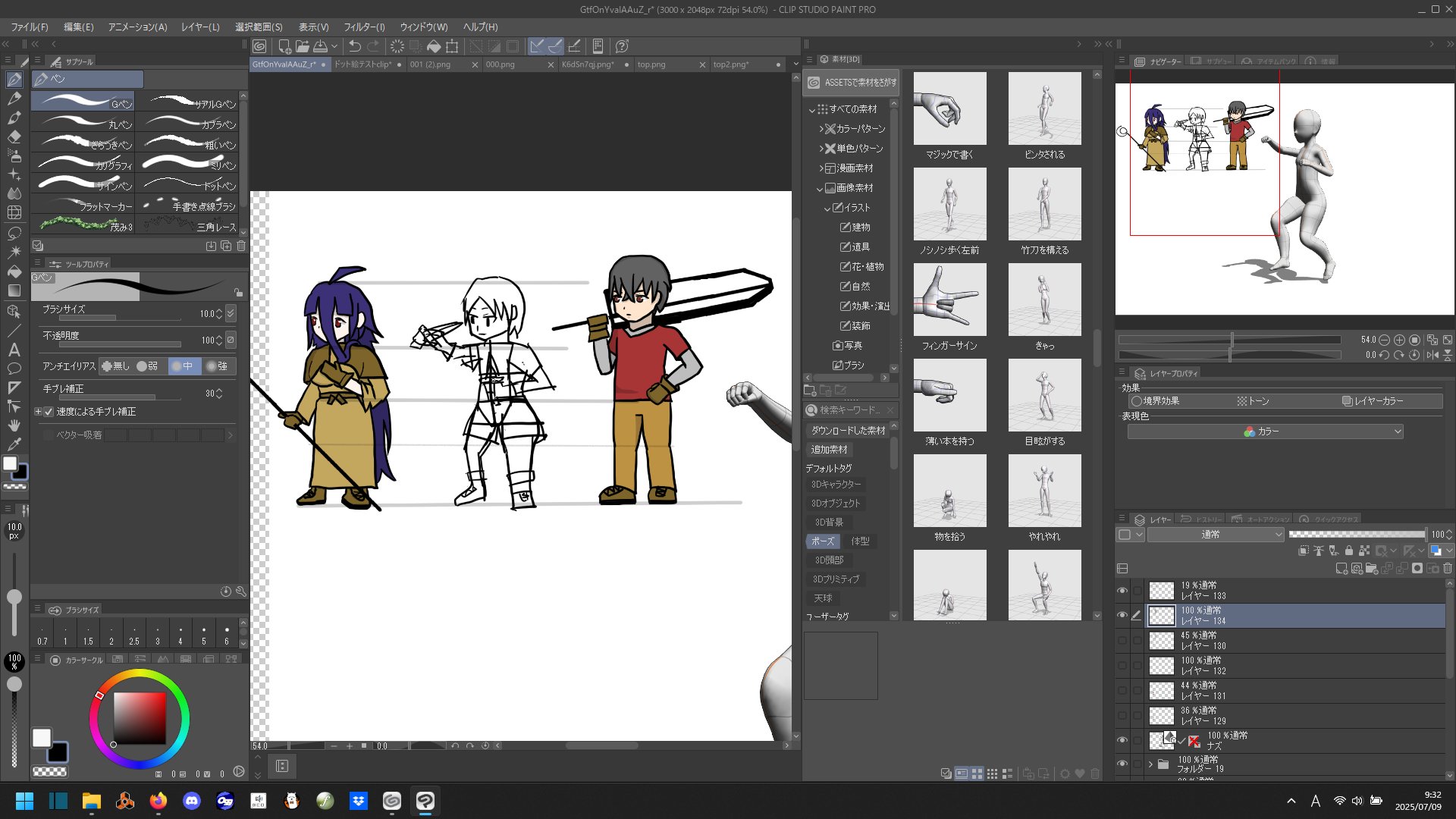Select the Fill bucket tool

tap(14, 271)
